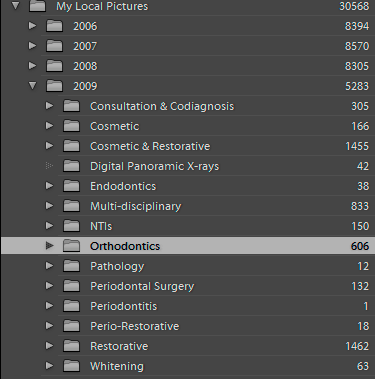Click photo count 1462 for Restorative
375x379 pixels.
(357, 346)
